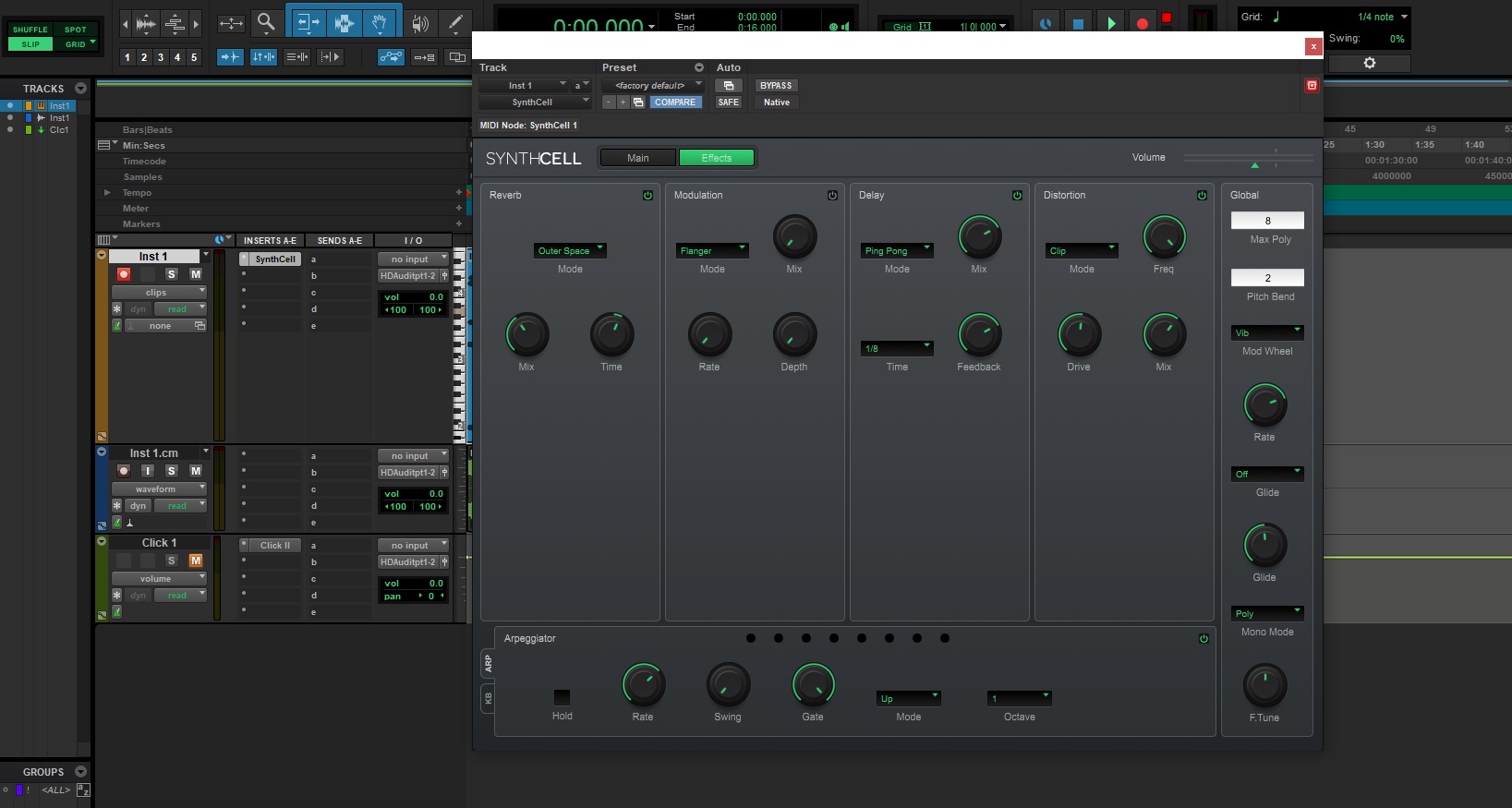The image size is (1512, 808).
Task: Open the Modulation Mode Flanger dropdown
Action: (712, 250)
